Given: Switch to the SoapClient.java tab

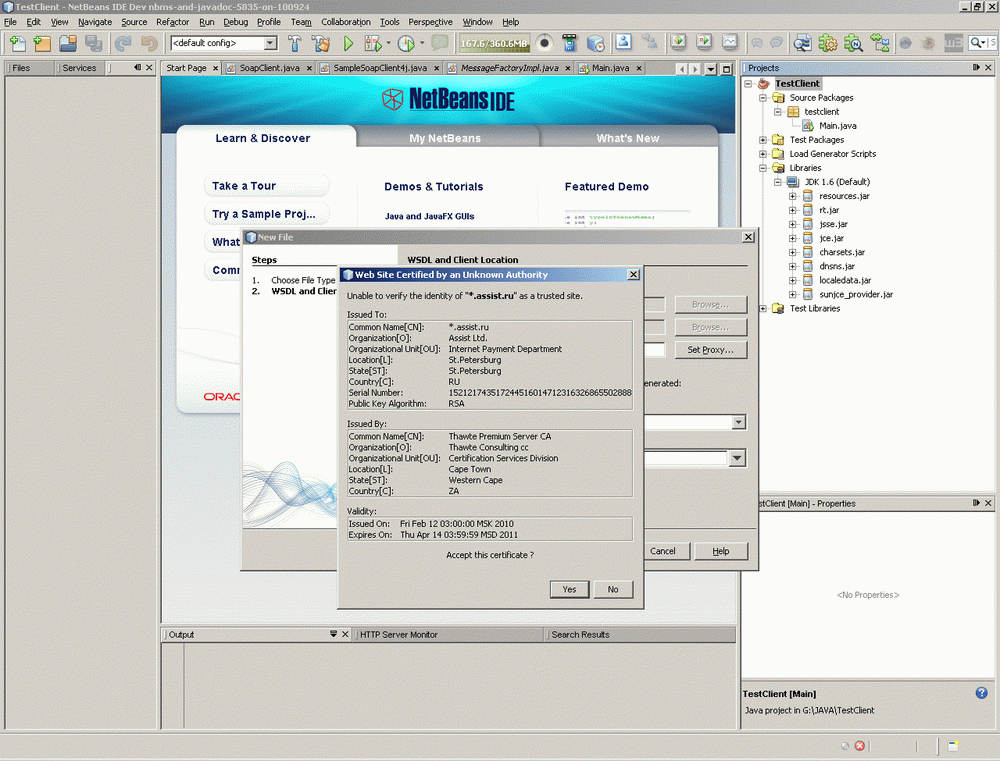Looking at the screenshot, I should tap(269, 68).
